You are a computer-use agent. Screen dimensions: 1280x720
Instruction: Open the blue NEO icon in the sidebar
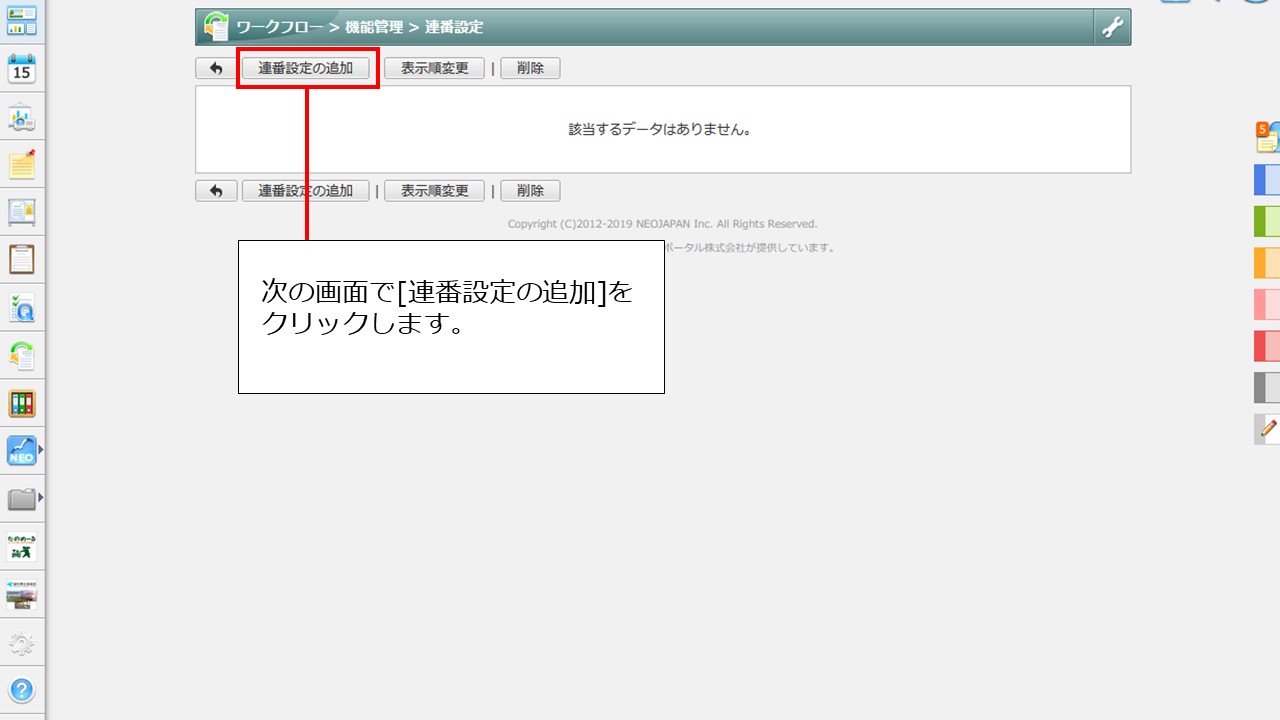(22, 451)
